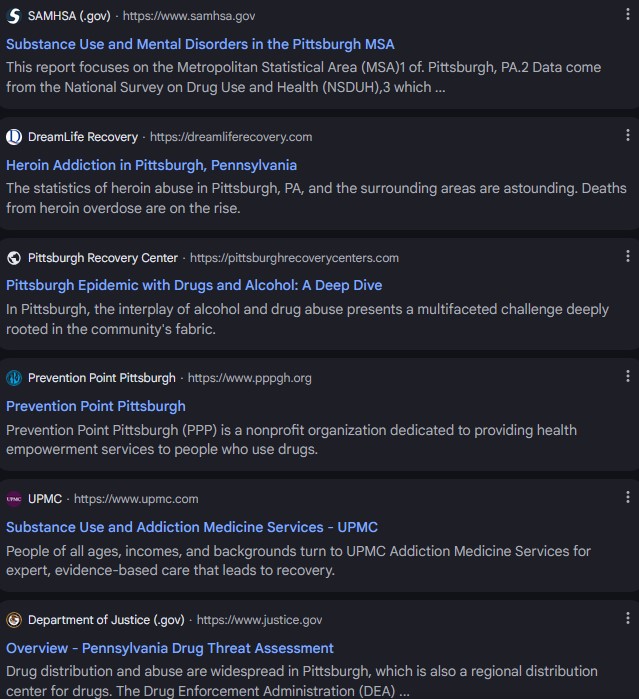Open the Prevention Point Pittsburgh title link
The height and width of the screenshot is (699, 639).
[x=96, y=406]
